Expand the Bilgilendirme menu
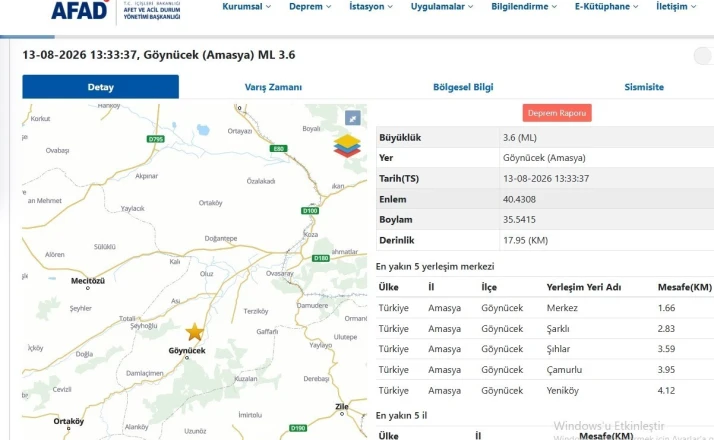The width and height of the screenshot is (714, 440). click(x=524, y=6)
